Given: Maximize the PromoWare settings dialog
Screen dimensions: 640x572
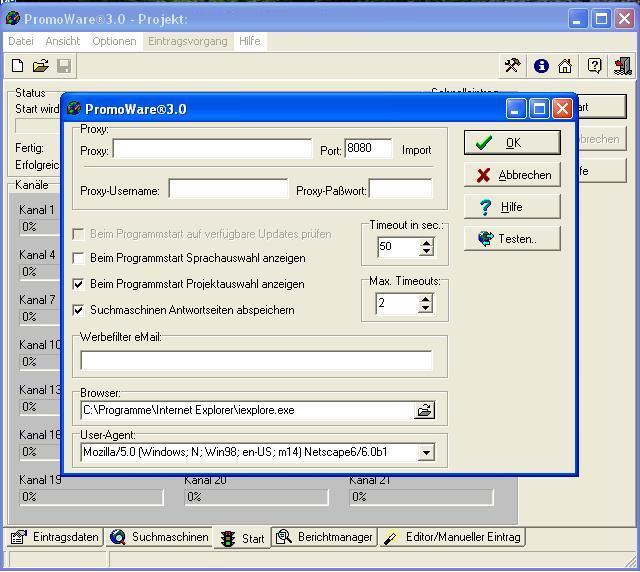Looking at the screenshot, I should [539, 109].
